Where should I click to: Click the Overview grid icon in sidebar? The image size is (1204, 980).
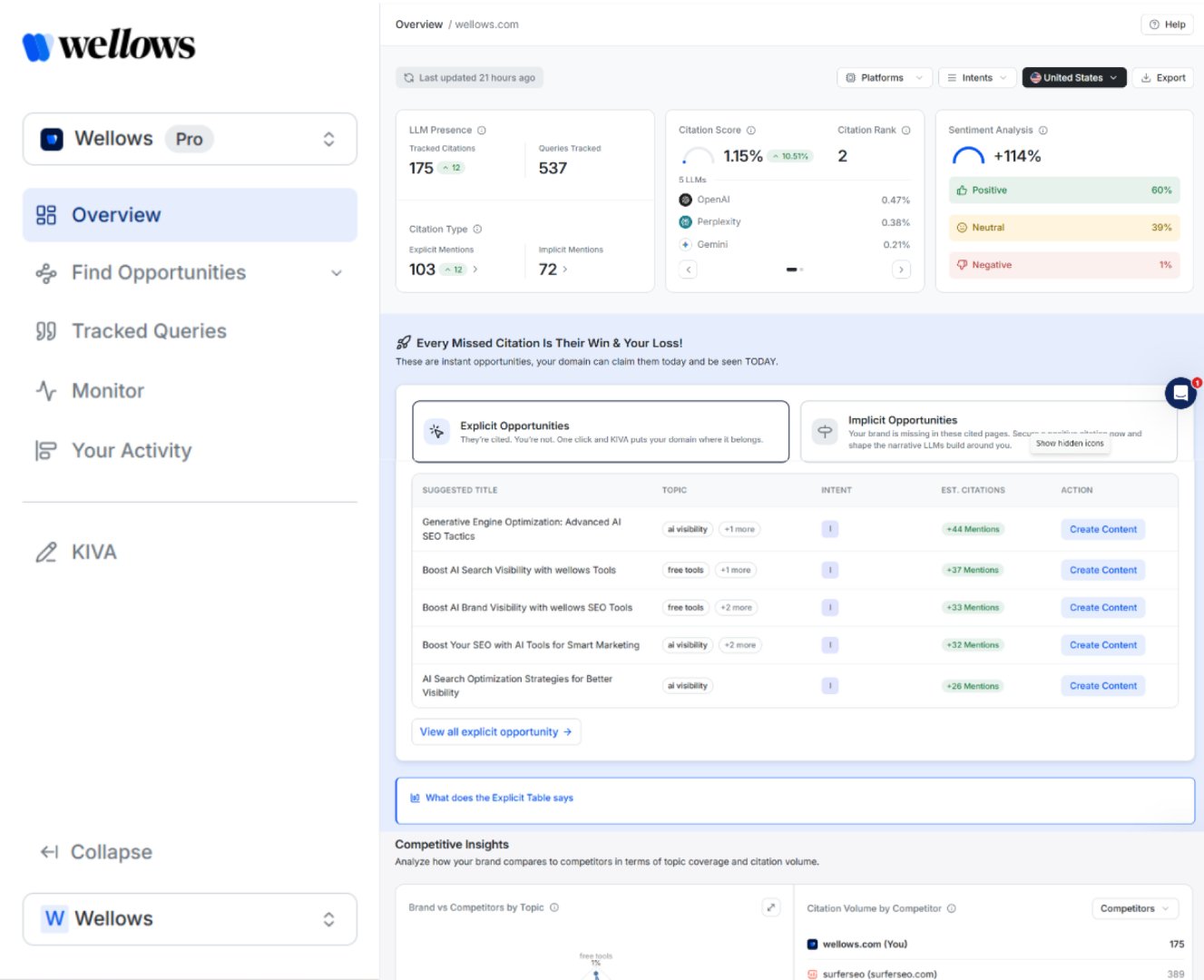pos(45,214)
